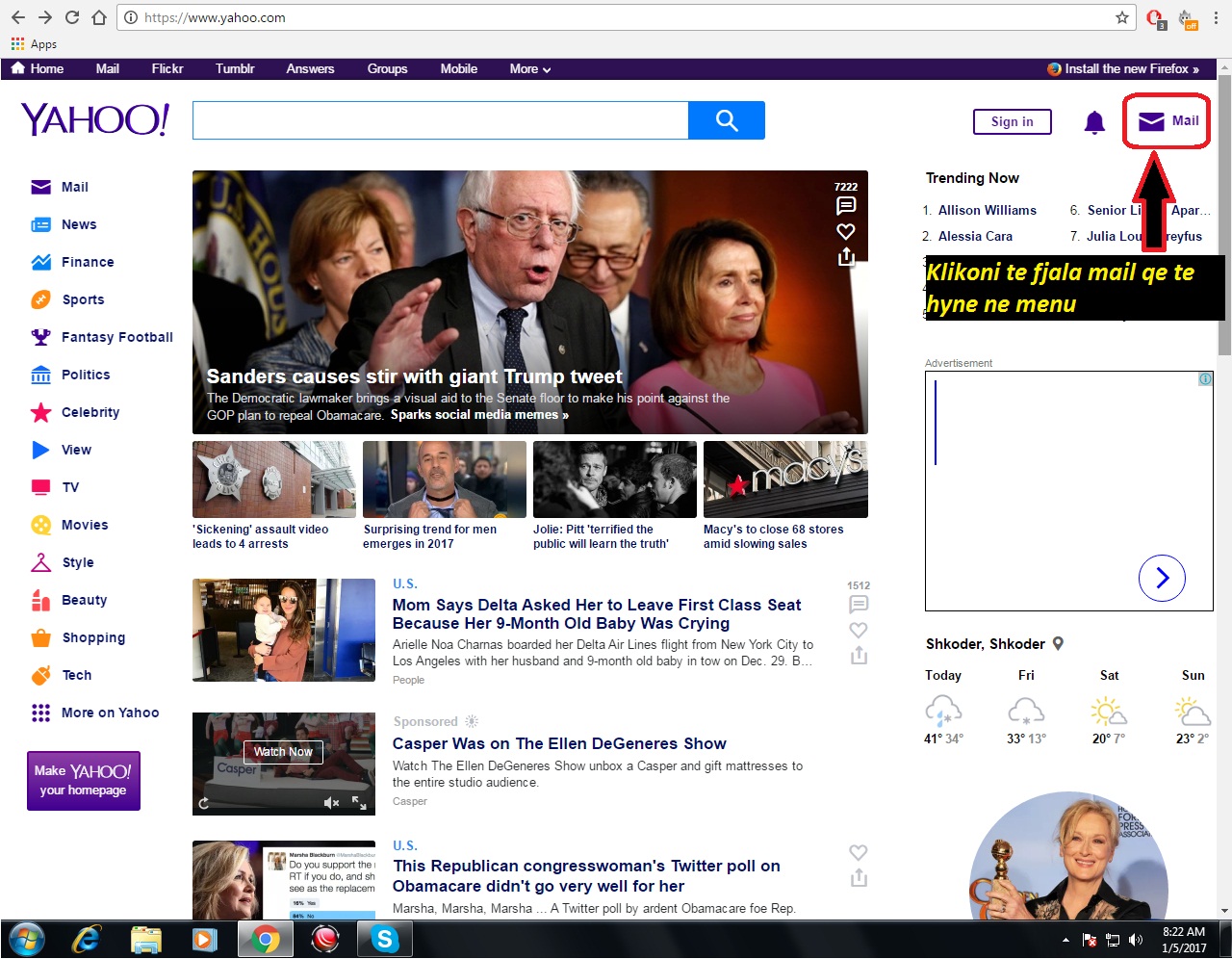Open notifications bell icon

(1094, 122)
